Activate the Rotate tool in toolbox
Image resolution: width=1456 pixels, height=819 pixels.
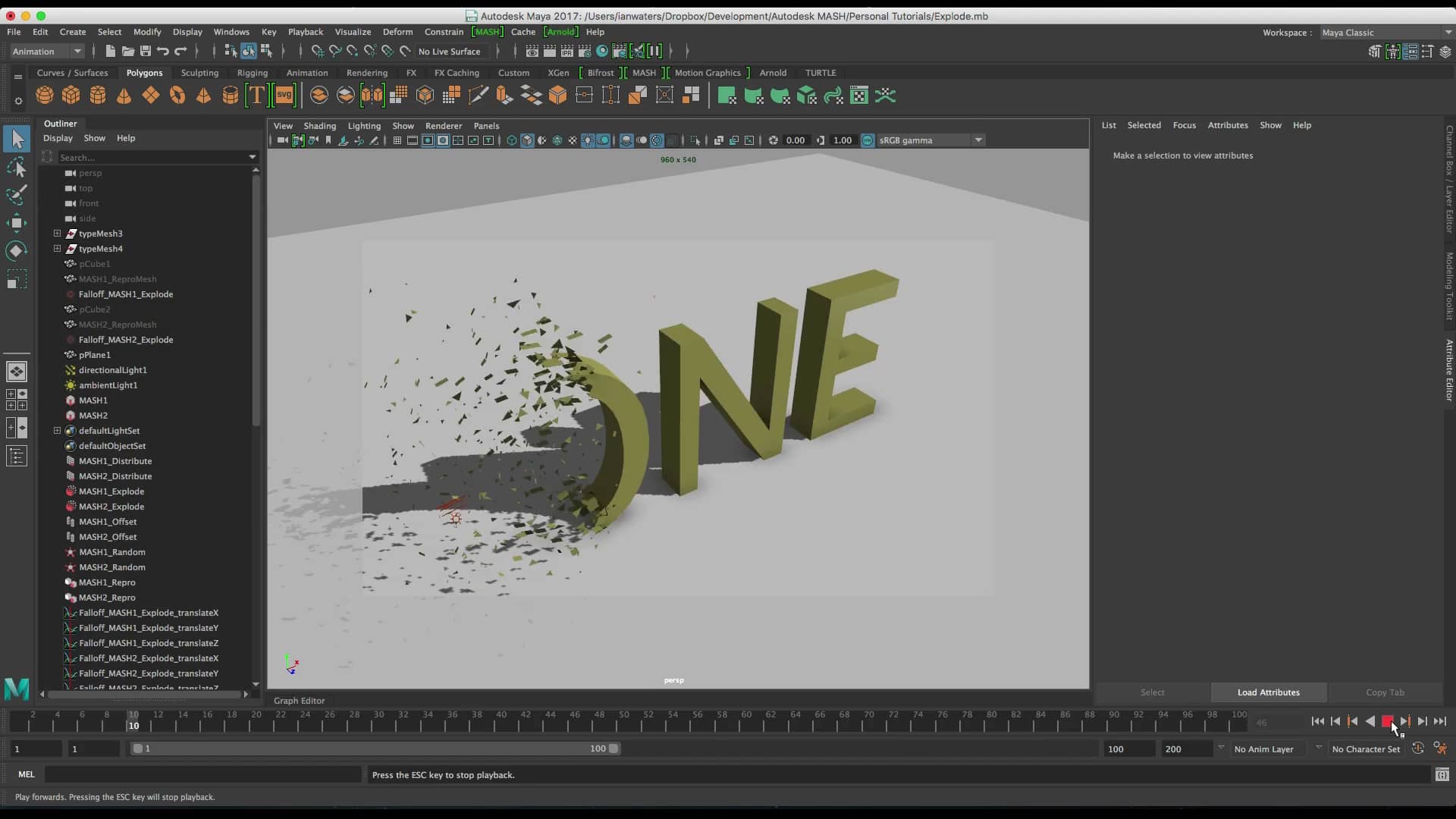(17, 251)
